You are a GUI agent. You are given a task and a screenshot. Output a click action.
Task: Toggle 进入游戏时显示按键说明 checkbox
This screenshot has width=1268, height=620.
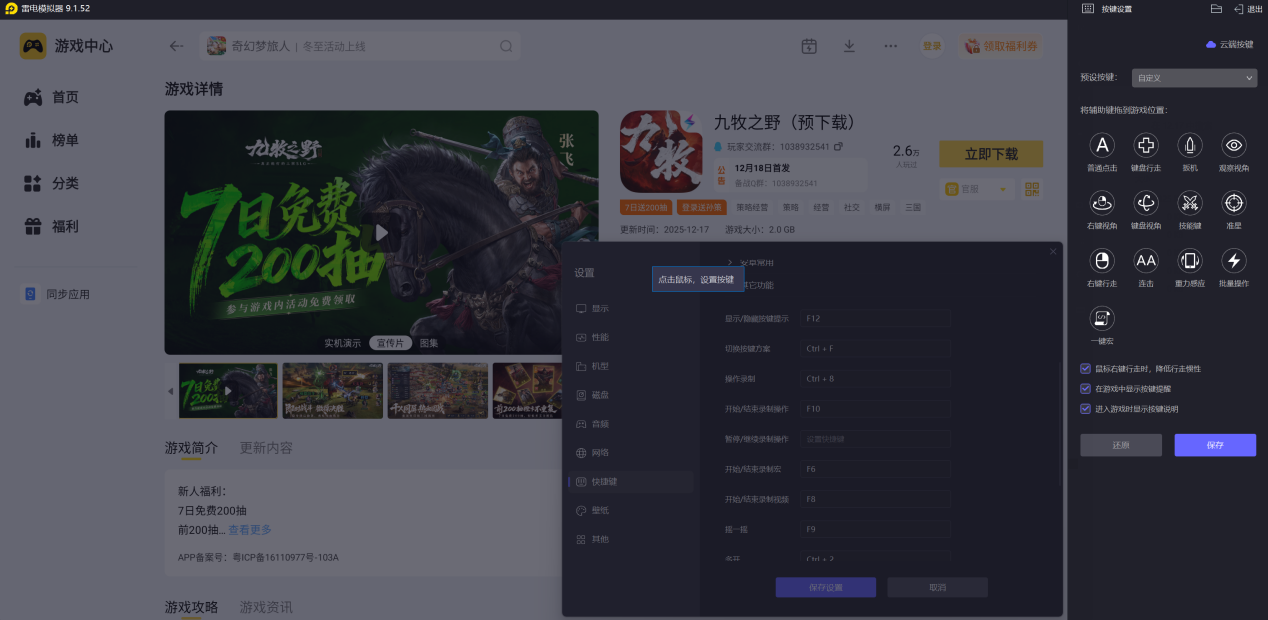(x=1086, y=408)
